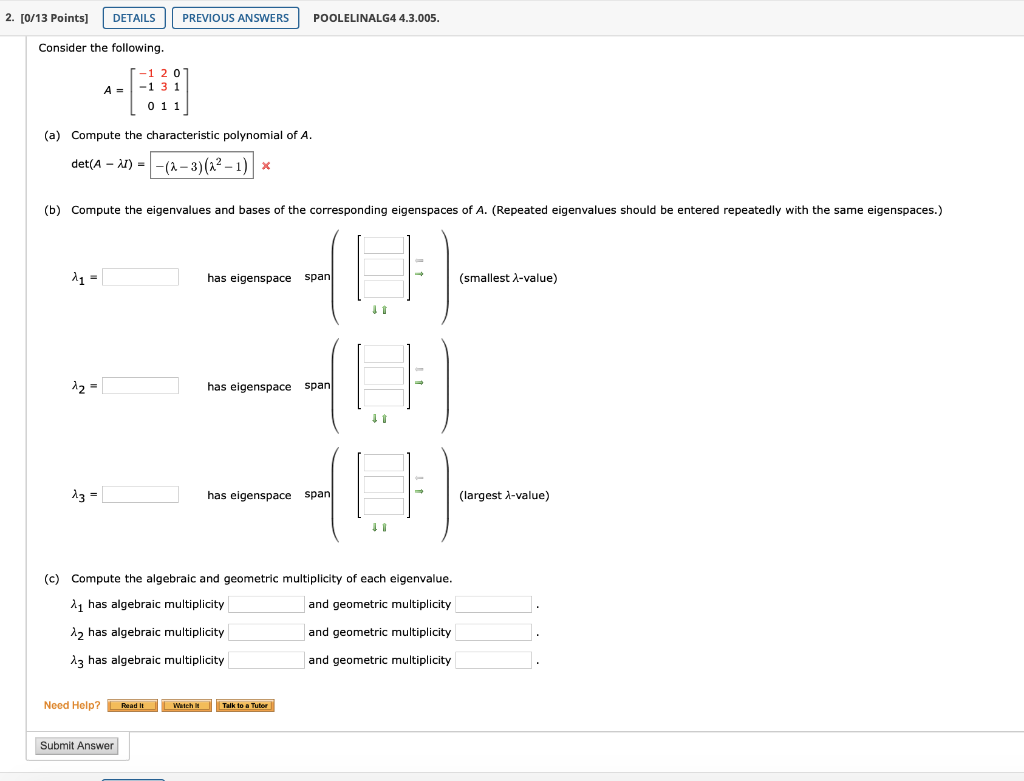Click the characteristic polynomial answer box
The width and height of the screenshot is (1024, 781).
pos(202,165)
